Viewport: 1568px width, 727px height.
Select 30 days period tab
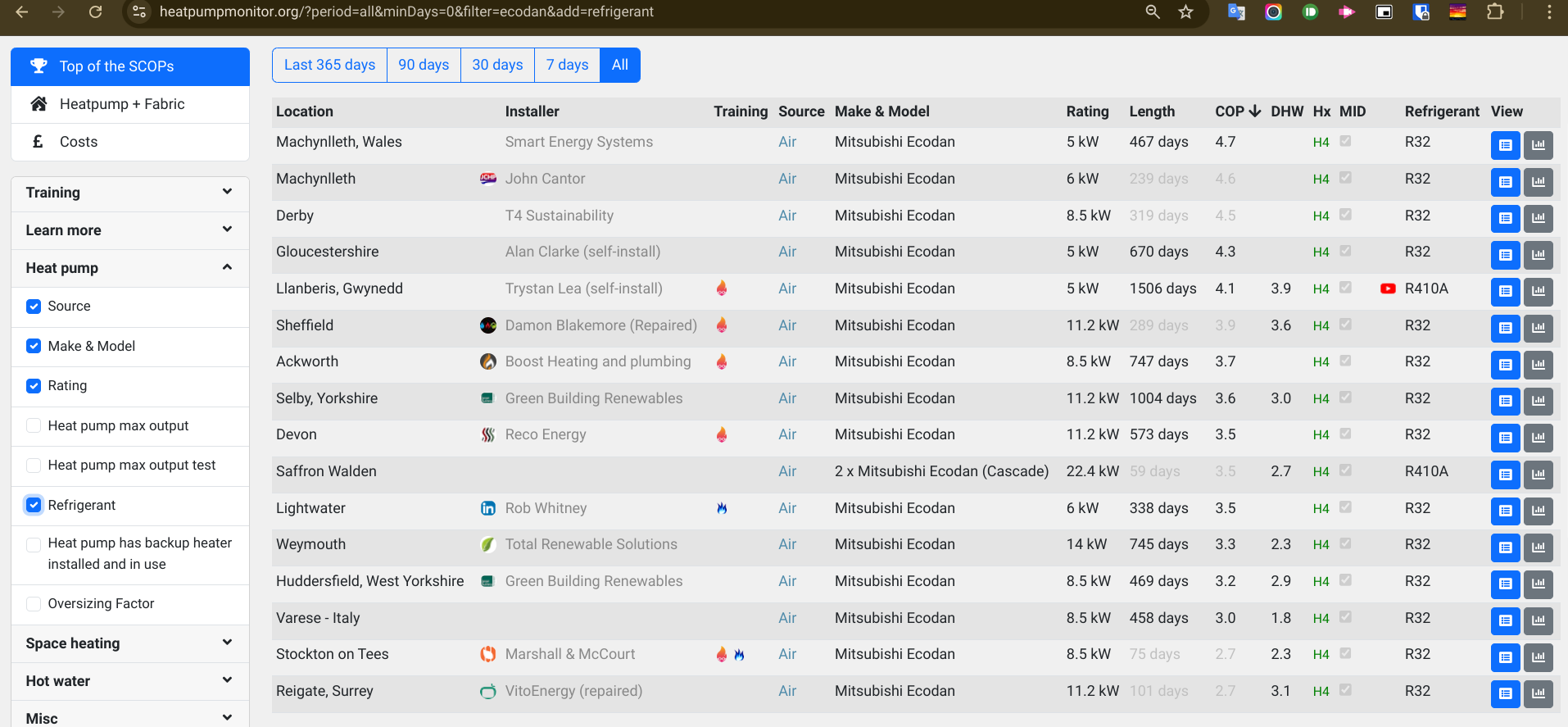point(497,65)
